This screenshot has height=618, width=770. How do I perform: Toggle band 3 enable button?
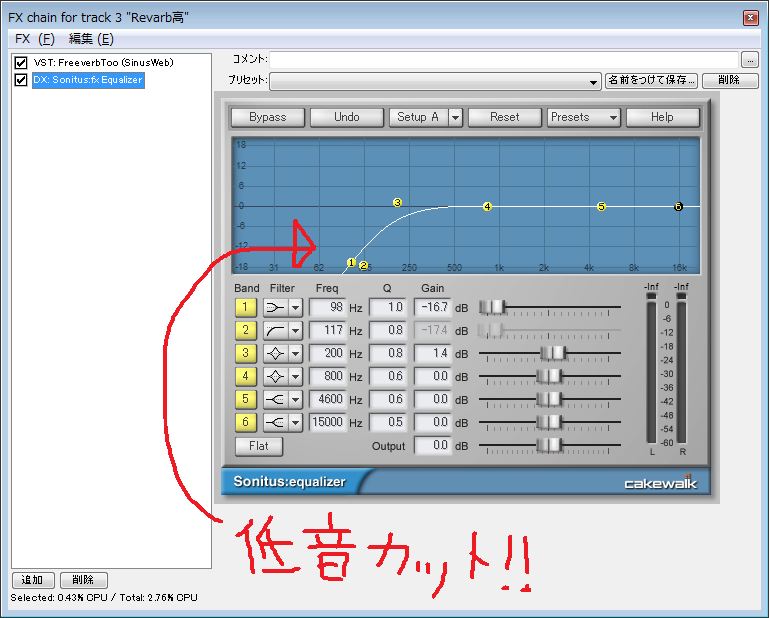(x=246, y=354)
